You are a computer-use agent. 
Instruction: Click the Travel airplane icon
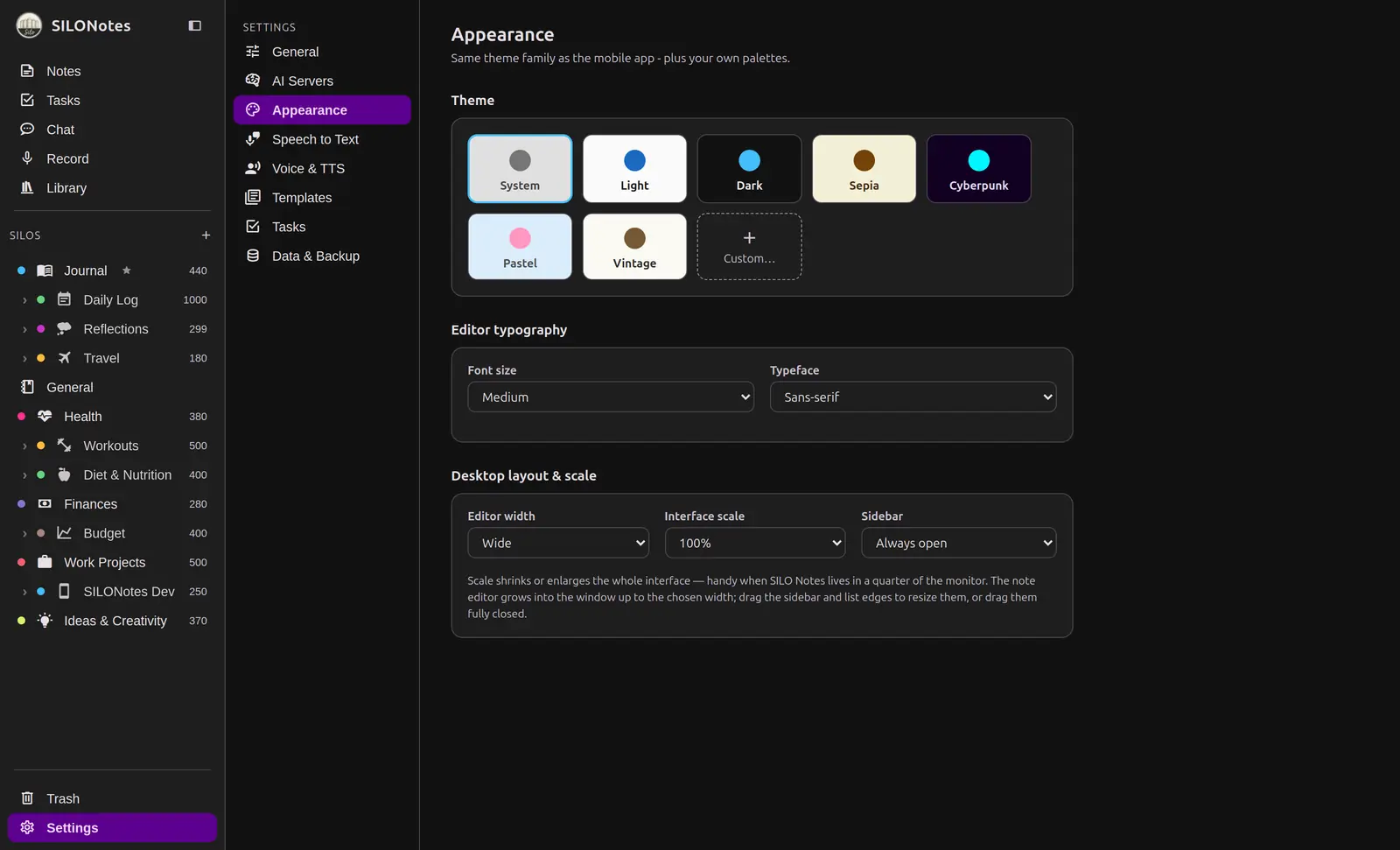point(64,358)
